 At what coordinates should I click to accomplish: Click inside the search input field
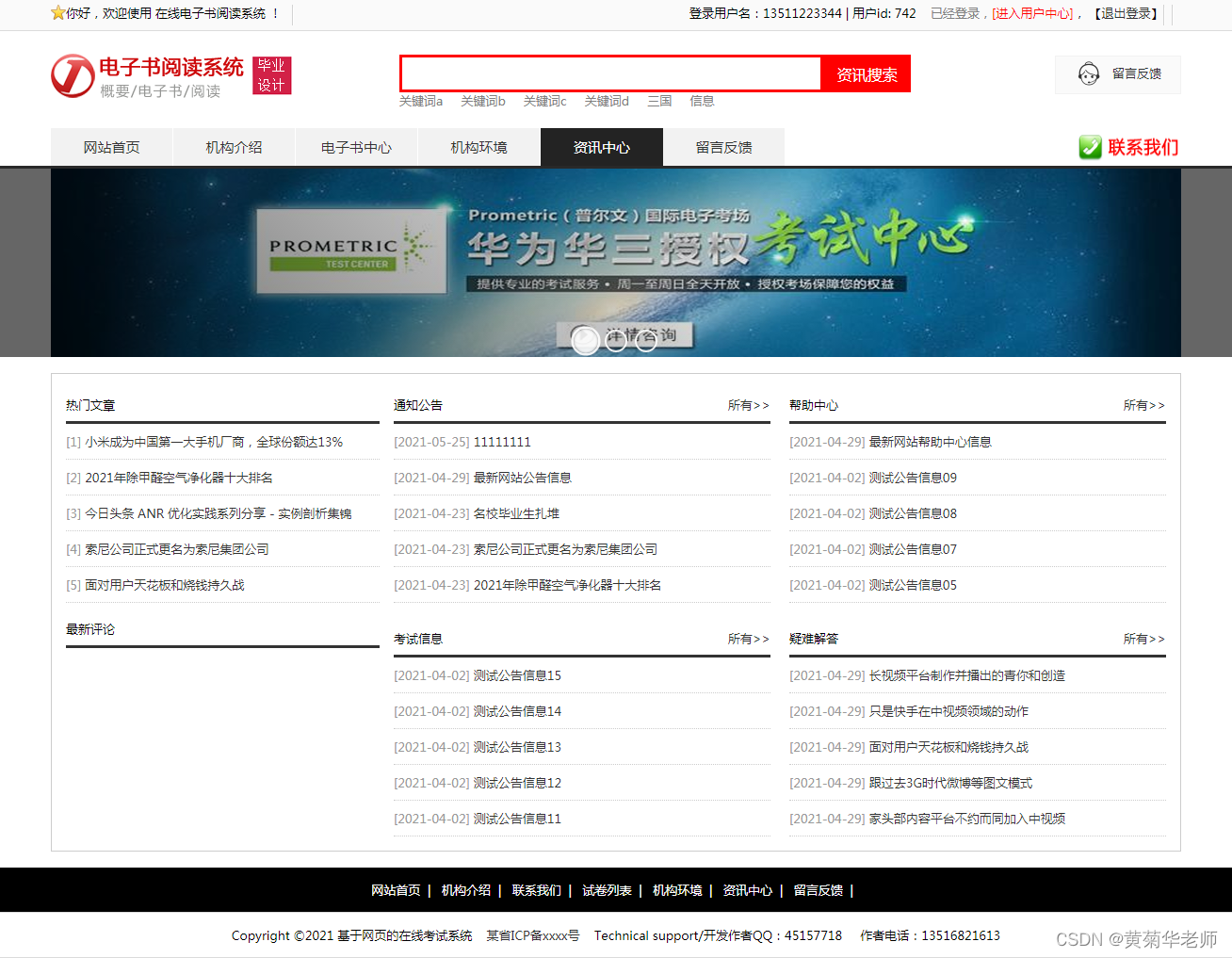[610, 73]
